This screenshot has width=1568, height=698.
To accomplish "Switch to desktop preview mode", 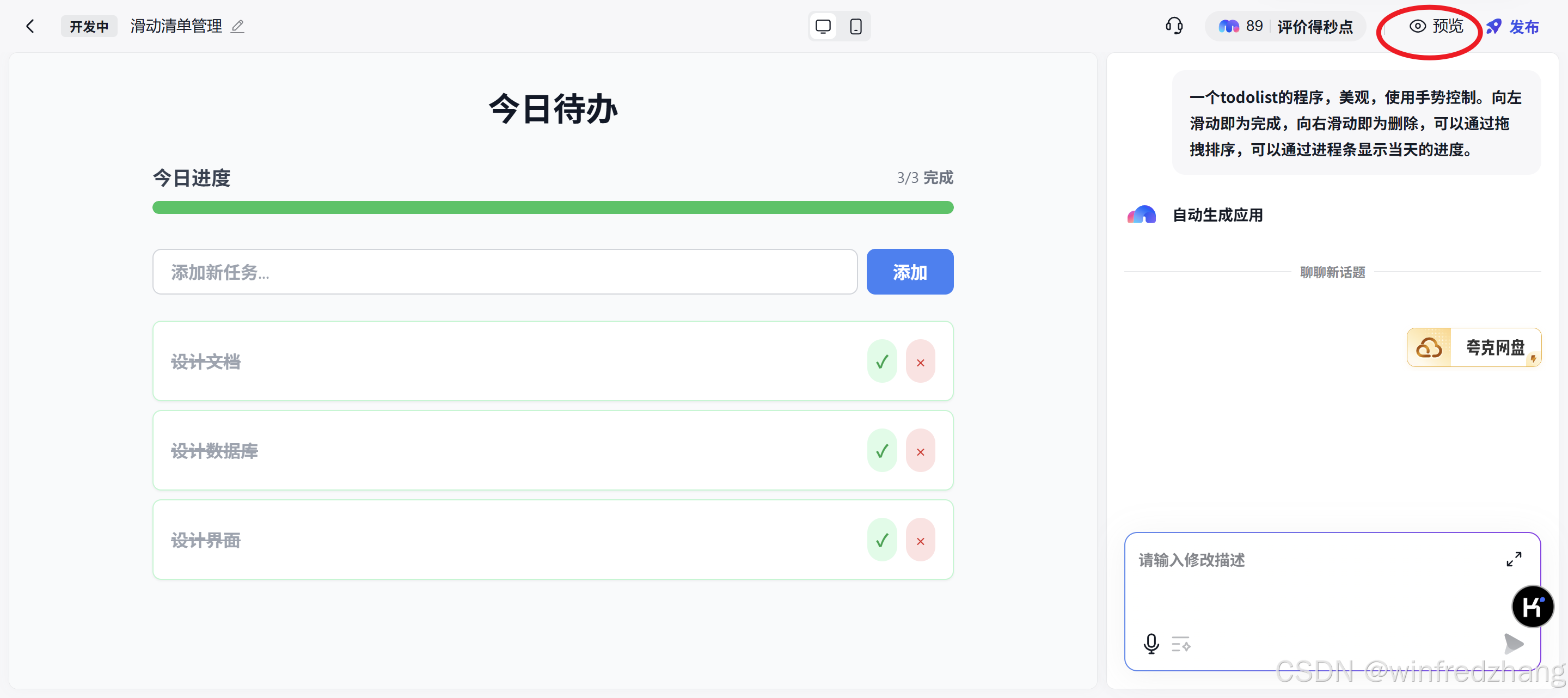I will click(x=823, y=26).
